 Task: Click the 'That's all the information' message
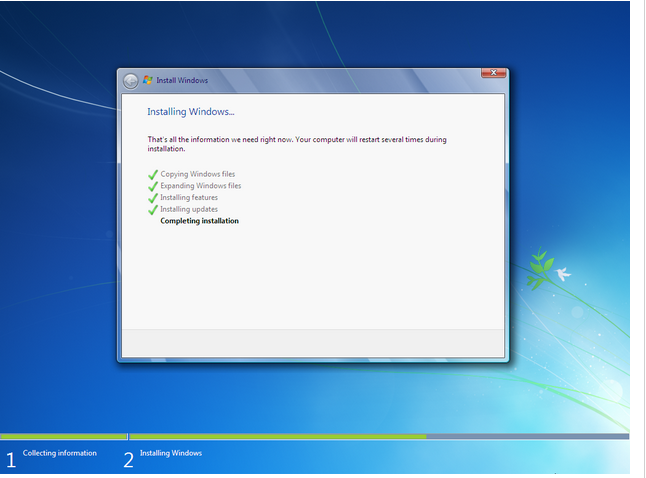(297, 144)
